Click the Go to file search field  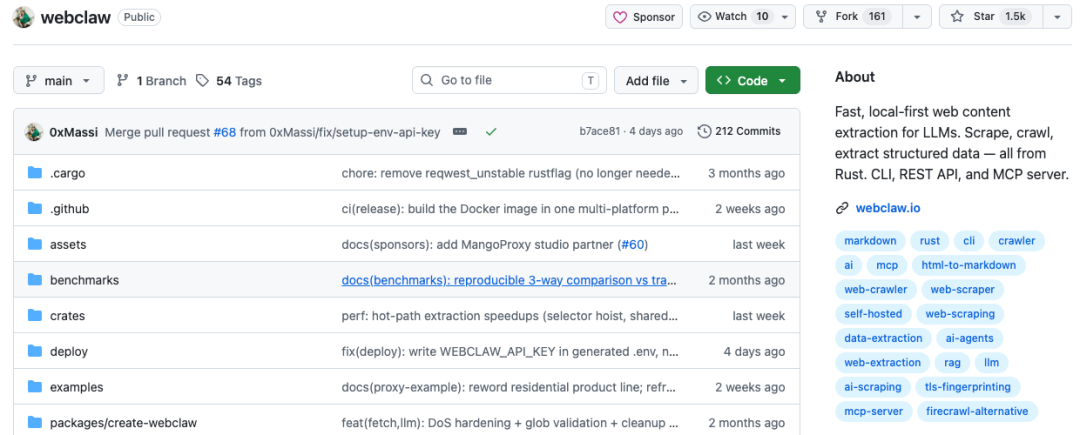(509, 81)
